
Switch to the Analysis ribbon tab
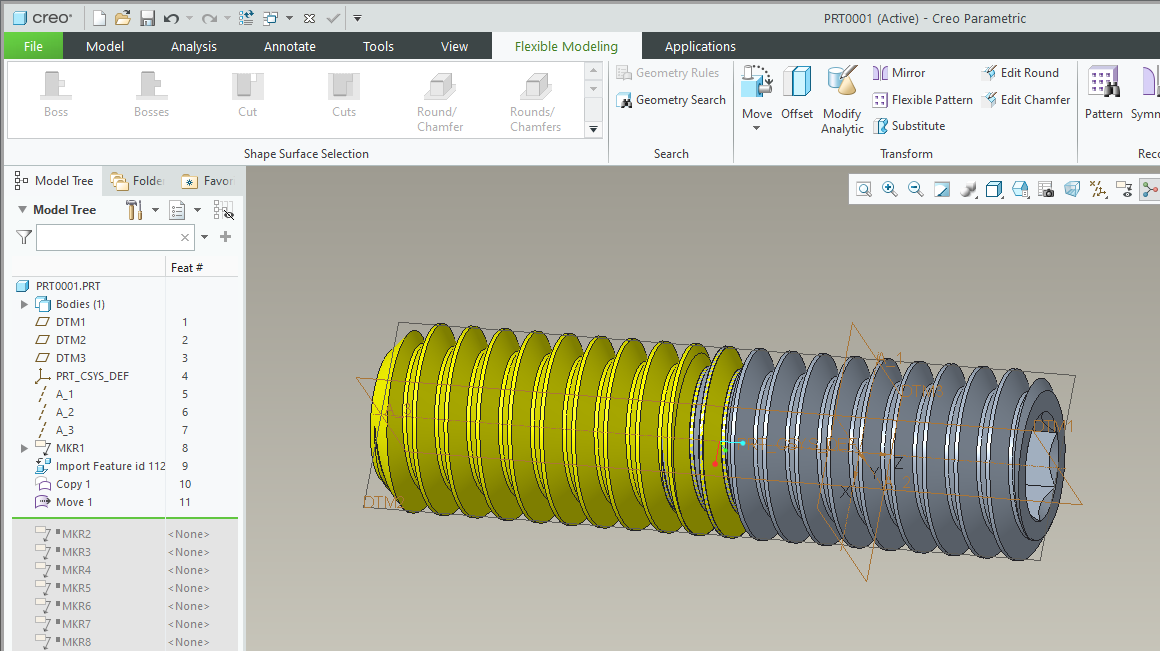pos(193,45)
